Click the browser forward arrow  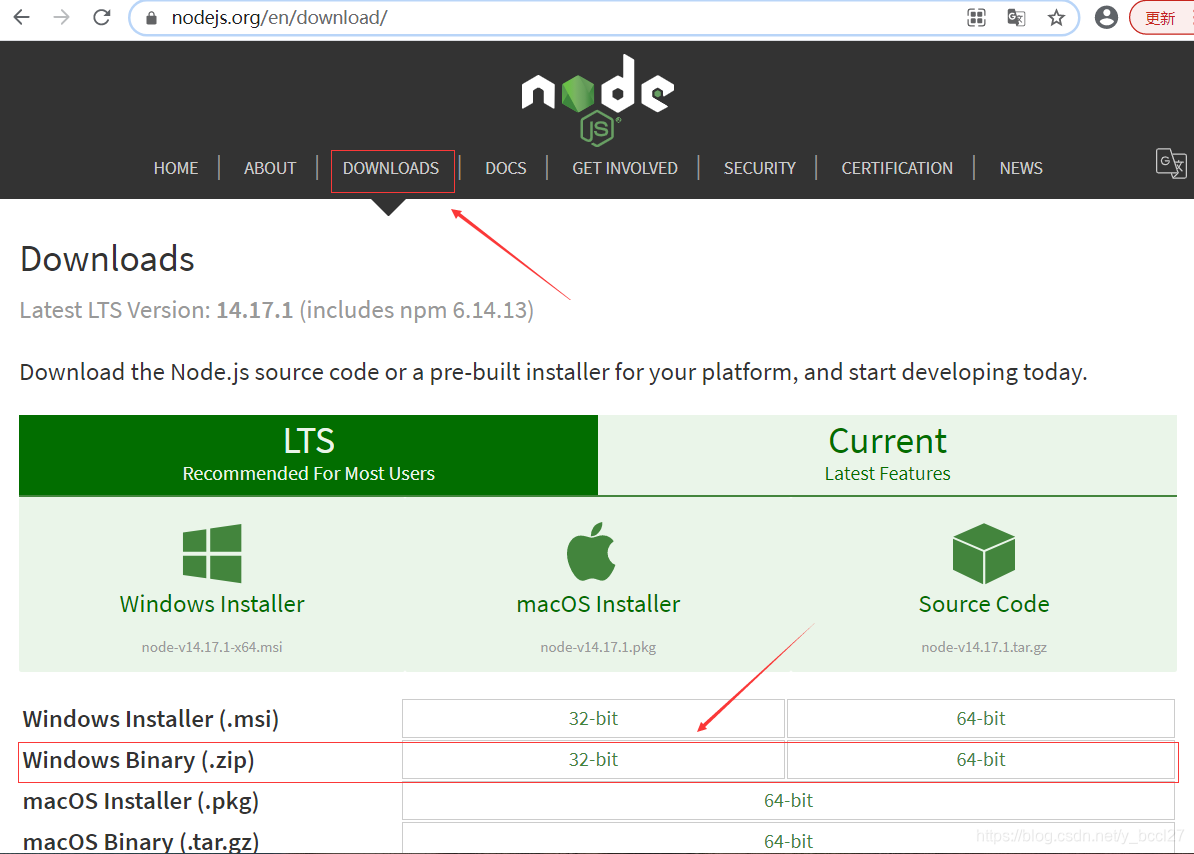point(62,17)
